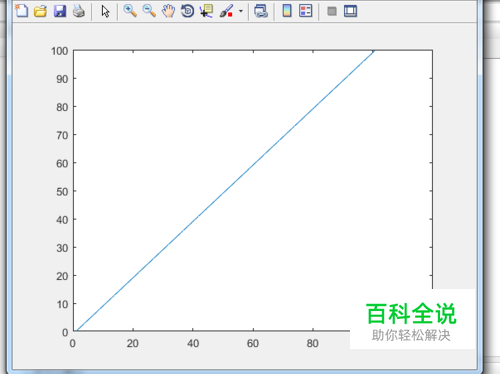Image resolution: width=500 pixels, height=374 pixels.
Task: Click the Link Plot icon
Action: pos(261,11)
